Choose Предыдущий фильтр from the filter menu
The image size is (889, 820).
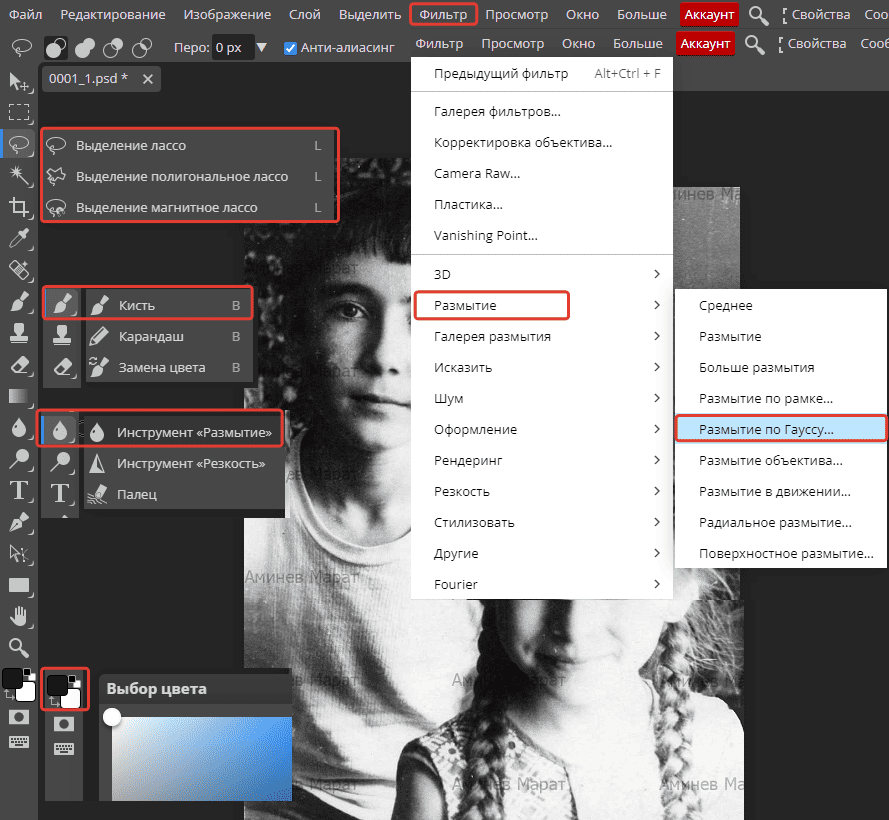541,74
